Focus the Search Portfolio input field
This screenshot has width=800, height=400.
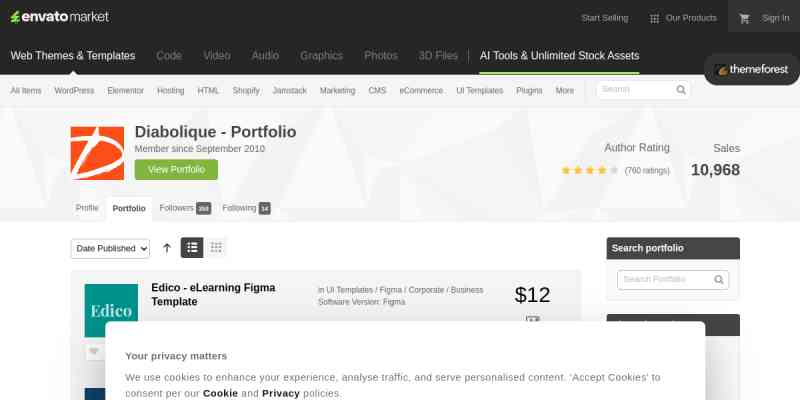pyautogui.click(x=673, y=280)
